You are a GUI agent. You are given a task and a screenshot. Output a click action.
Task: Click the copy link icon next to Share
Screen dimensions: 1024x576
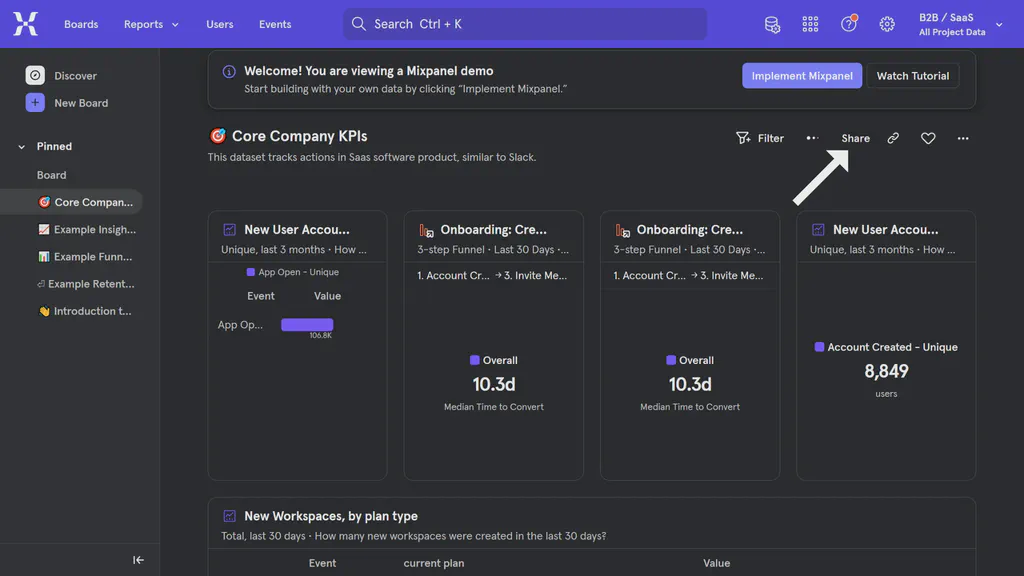[x=892, y=138]
